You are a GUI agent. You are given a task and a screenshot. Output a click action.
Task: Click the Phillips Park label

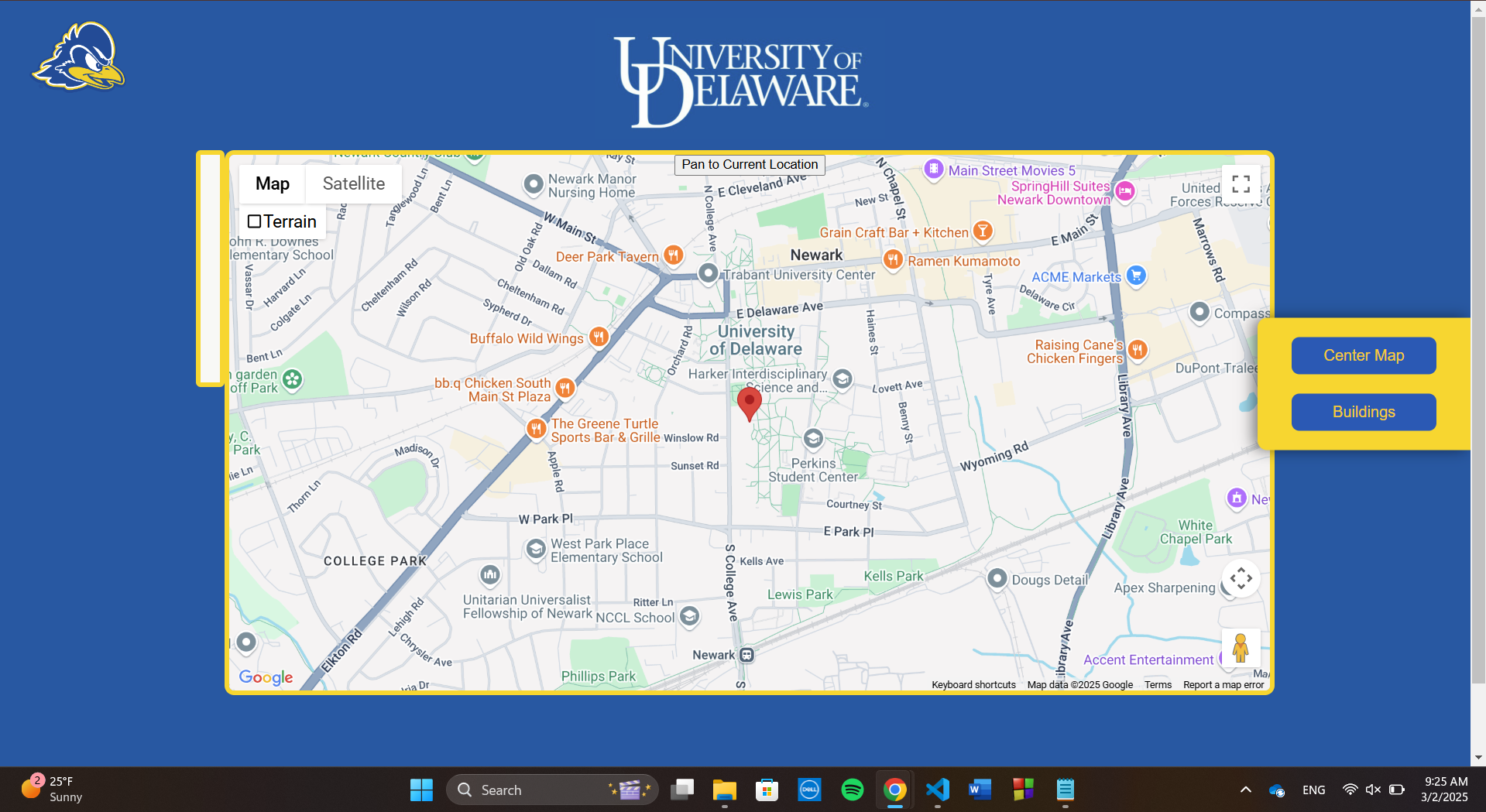pyautogui.click(x=598, y=677)
